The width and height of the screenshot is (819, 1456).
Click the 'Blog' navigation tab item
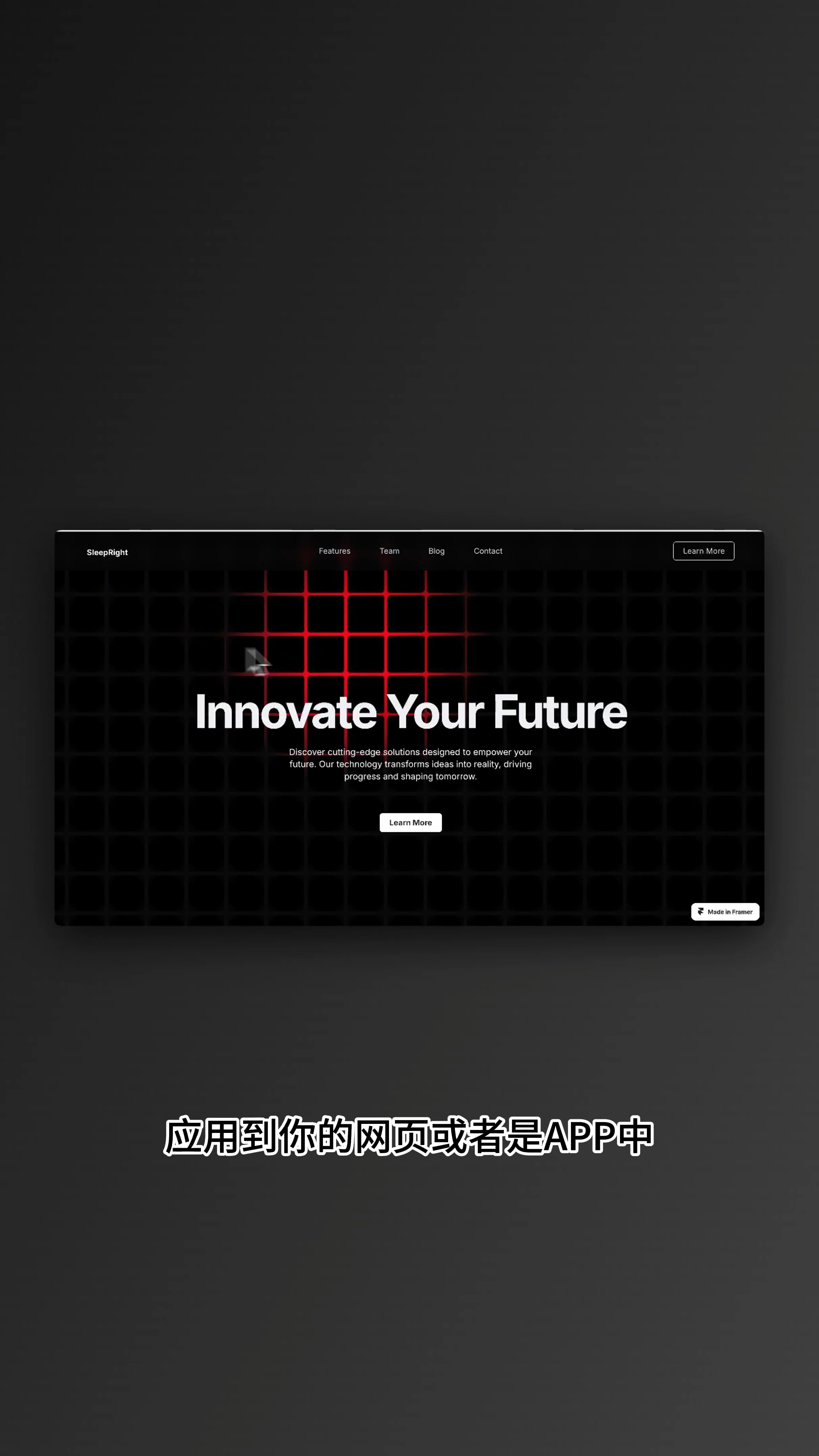[436, 551]
